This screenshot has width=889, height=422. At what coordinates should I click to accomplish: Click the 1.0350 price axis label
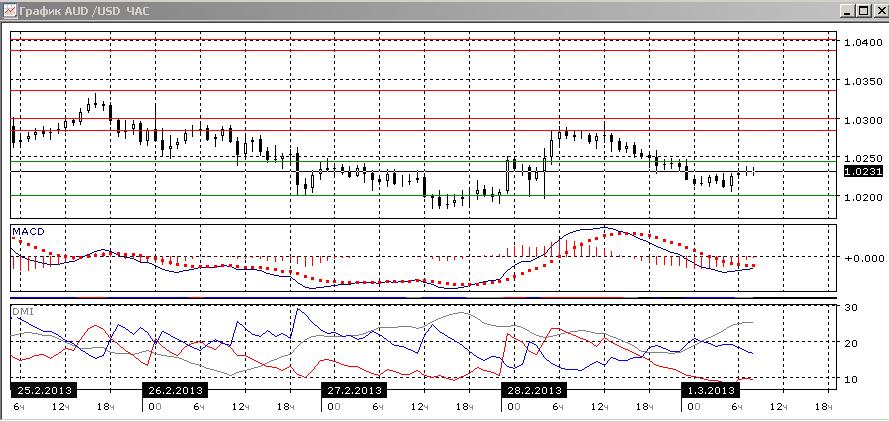[x=862, y=81]
